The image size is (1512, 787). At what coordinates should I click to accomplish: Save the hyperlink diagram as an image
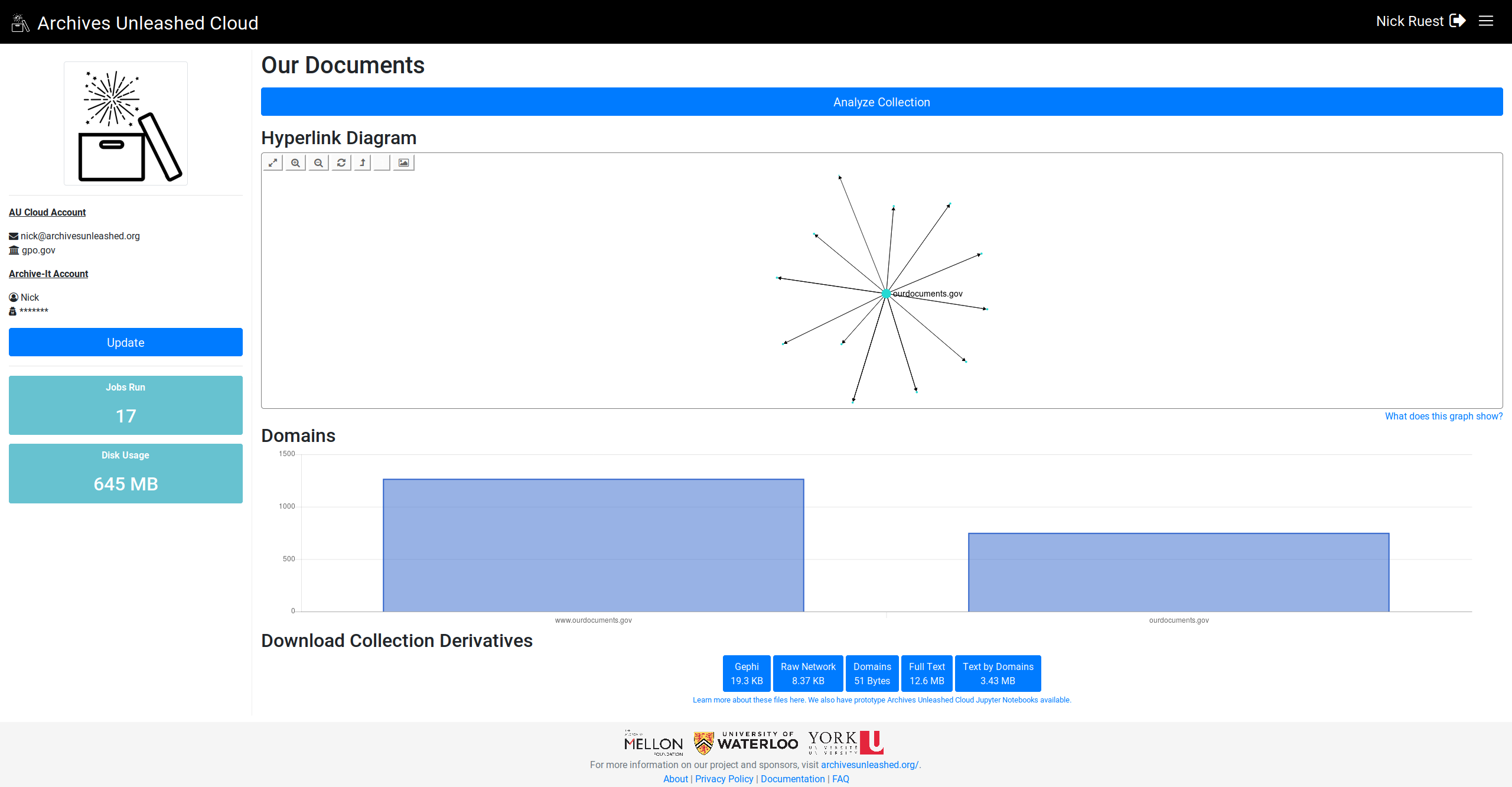tap(403, 162)
